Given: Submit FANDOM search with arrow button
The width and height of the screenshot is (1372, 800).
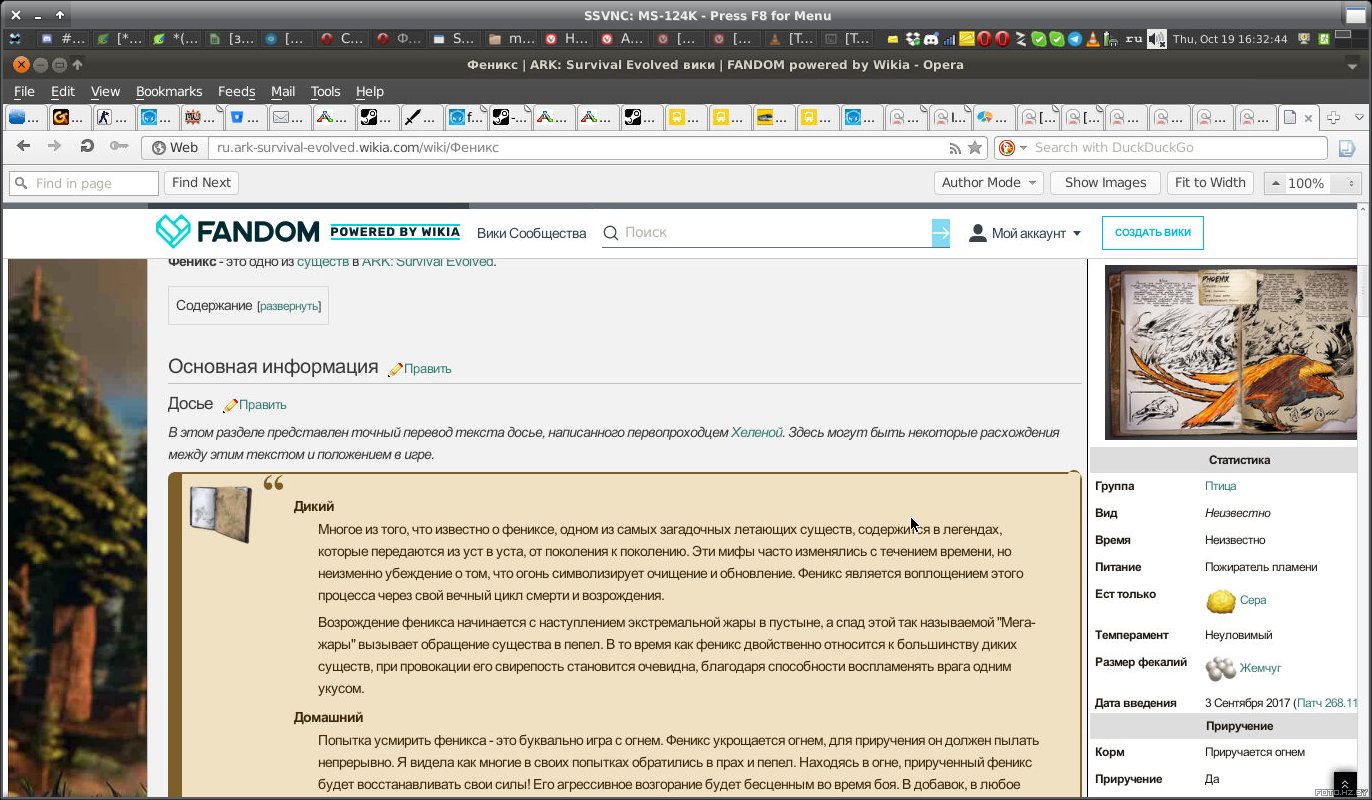Looking at the screenshot, I should tap(941, 233).
